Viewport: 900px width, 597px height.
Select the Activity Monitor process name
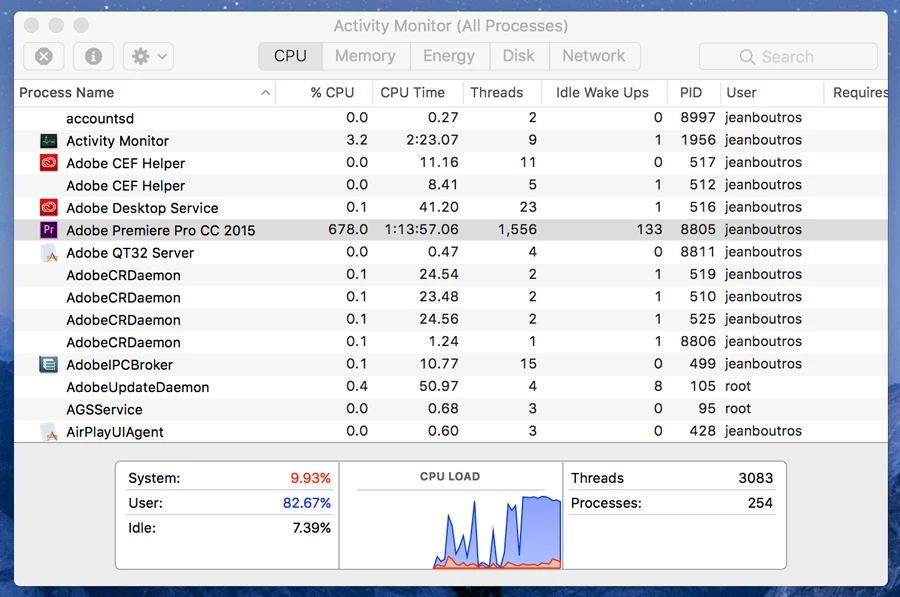coord(118,141)
